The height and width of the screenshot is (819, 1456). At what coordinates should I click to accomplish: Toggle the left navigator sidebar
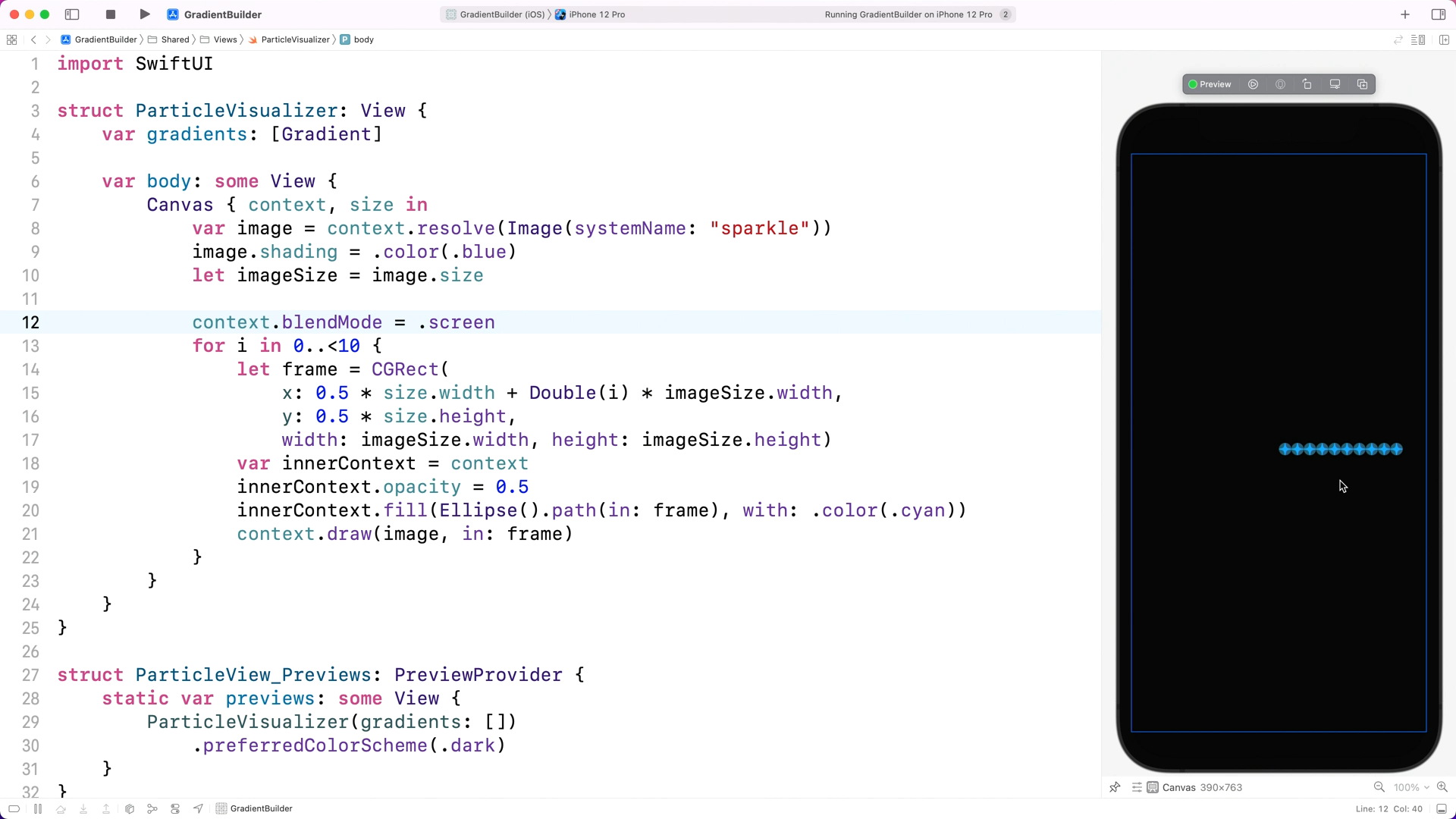click(72, 14)
